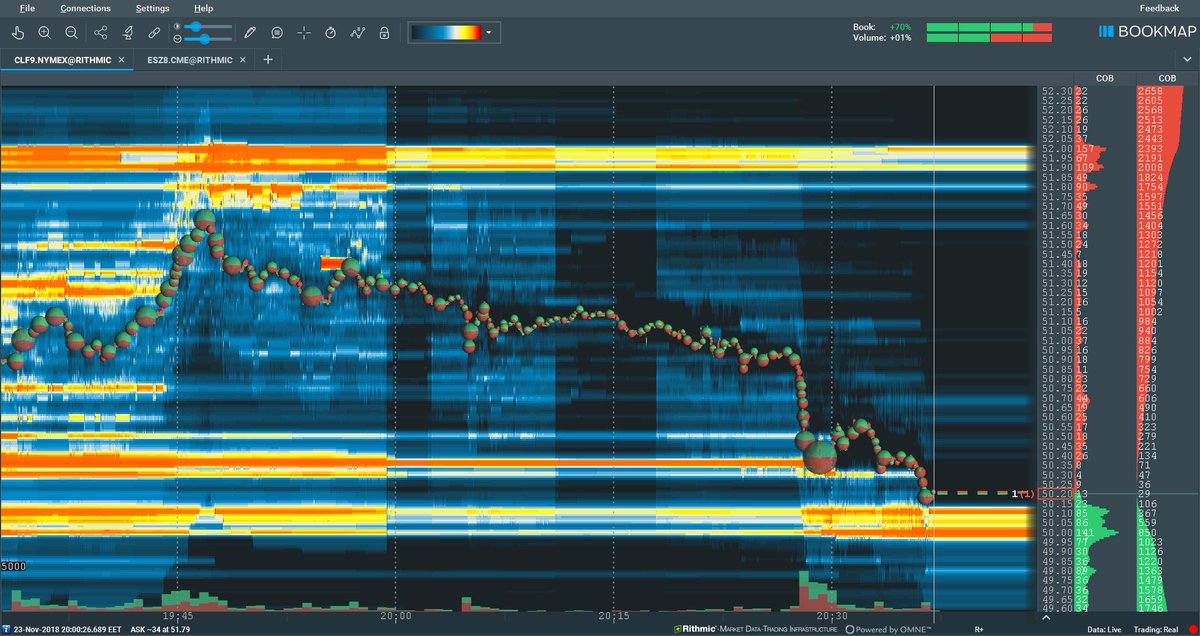
Task: Open the Settings menu
Action: point(153,8)
